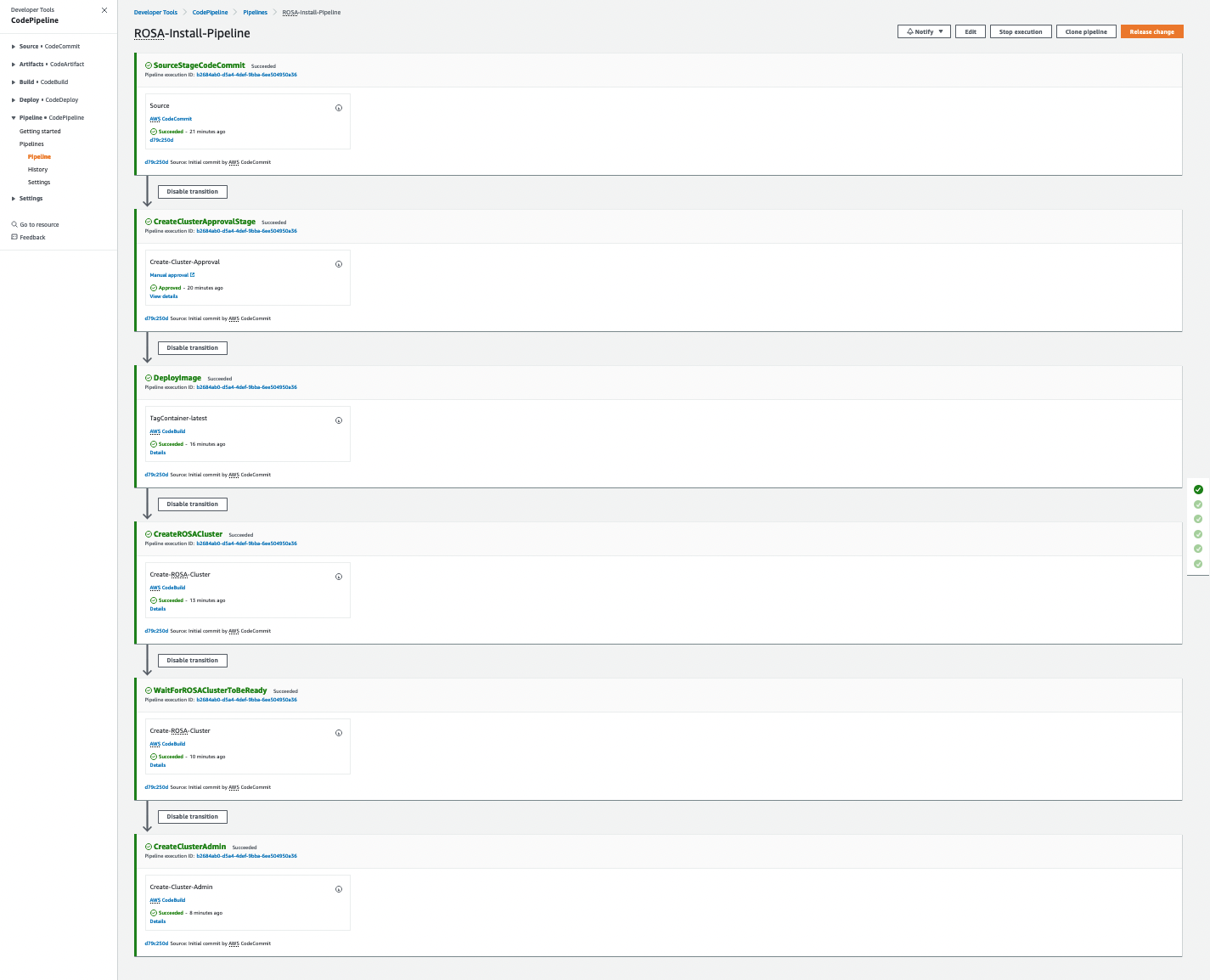Open execution ID link under CreateClusterAdmin
Viewport: 1210px width, 980px height.
click(x=246, y=856)
